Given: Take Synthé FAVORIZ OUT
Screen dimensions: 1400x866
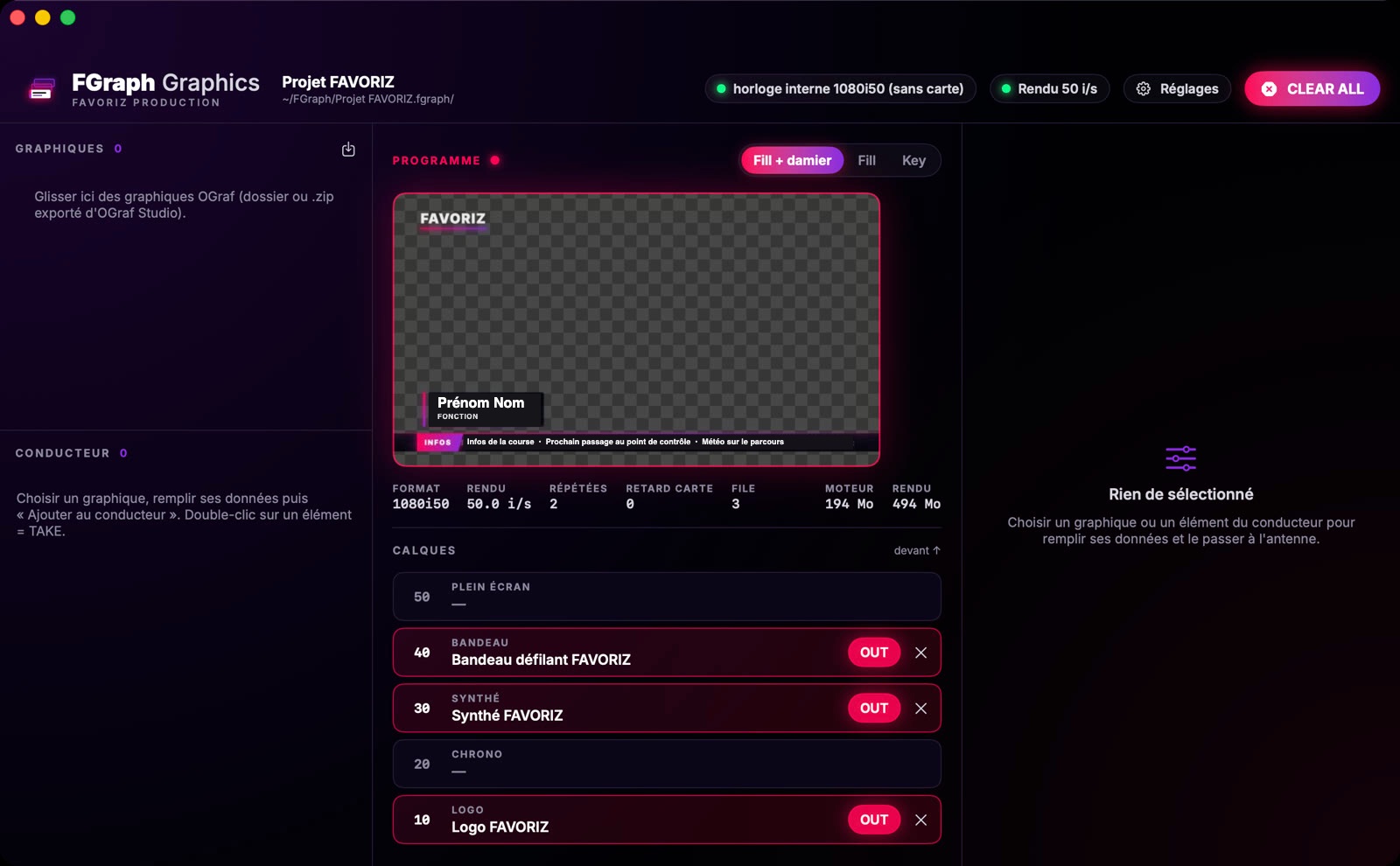Looking at the screenshot, I should point(873,709).
